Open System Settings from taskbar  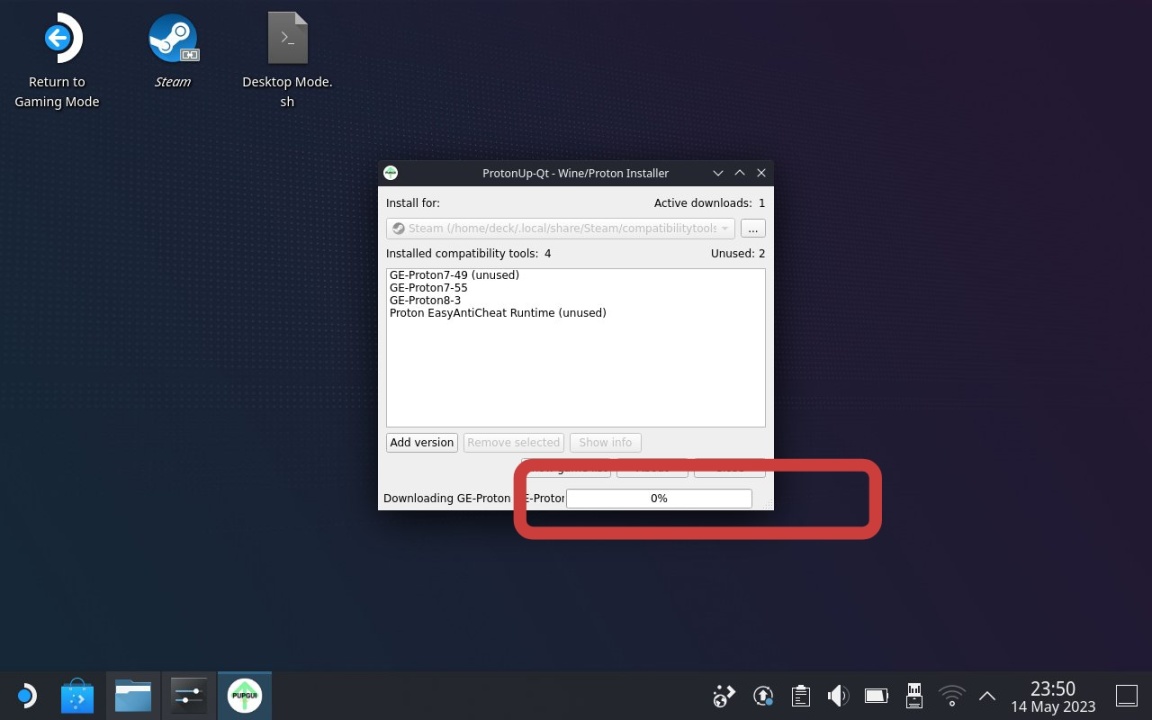(x=188, y=695)
